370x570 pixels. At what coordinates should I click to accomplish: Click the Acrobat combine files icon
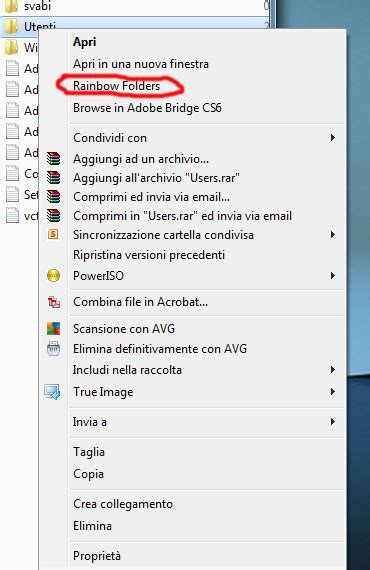pos(54,302)
